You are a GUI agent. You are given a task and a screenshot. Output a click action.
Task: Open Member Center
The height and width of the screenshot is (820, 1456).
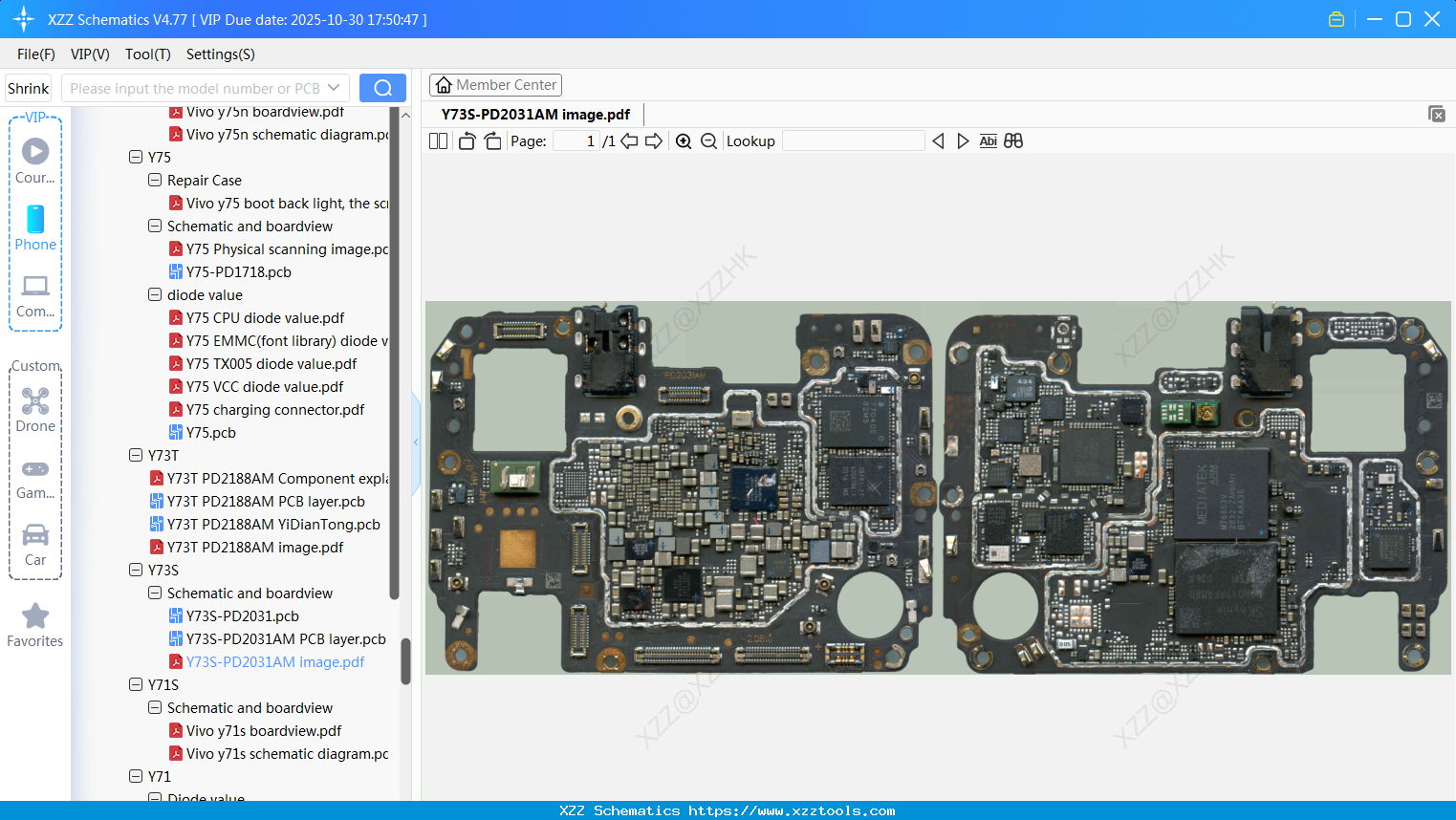pos(495,85)
